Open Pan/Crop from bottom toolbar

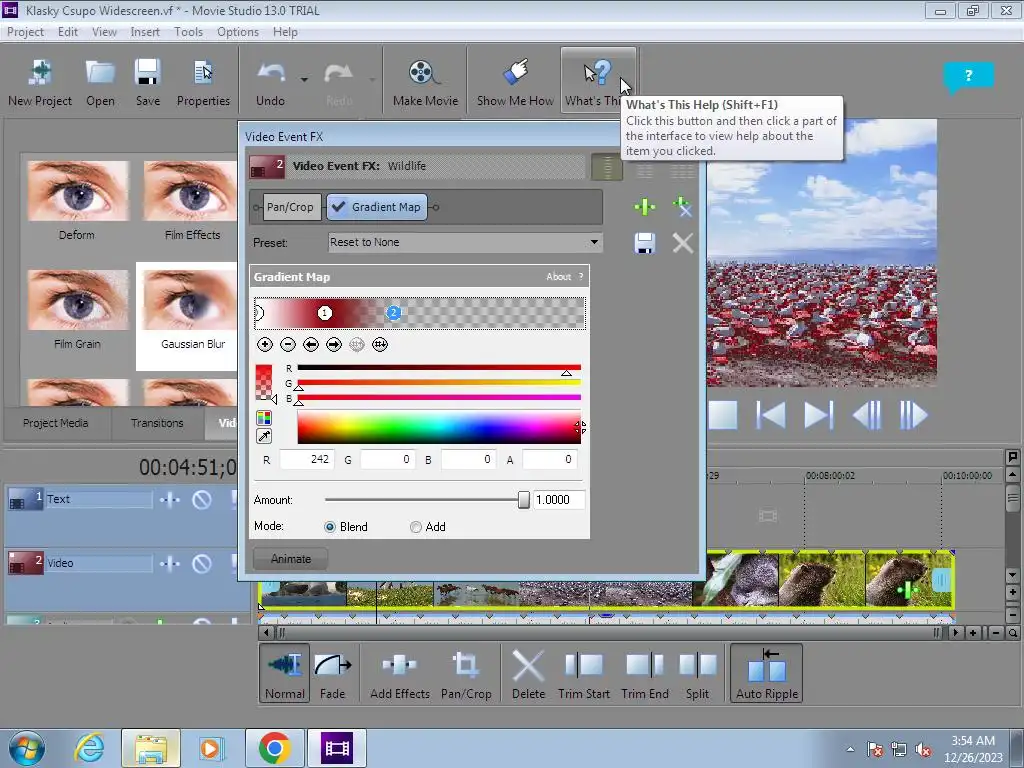tap(466, 673)
